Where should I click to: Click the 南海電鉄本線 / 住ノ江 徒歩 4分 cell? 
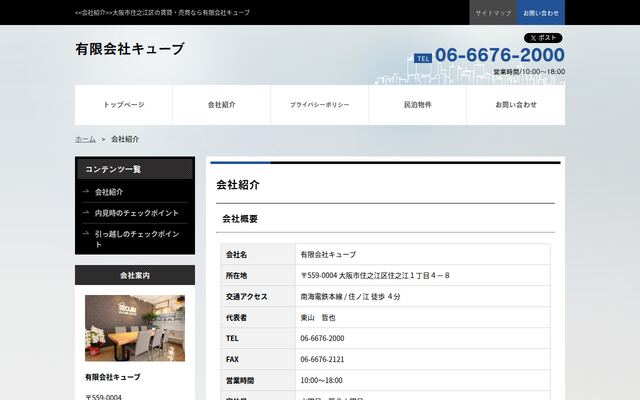point(423,297)
